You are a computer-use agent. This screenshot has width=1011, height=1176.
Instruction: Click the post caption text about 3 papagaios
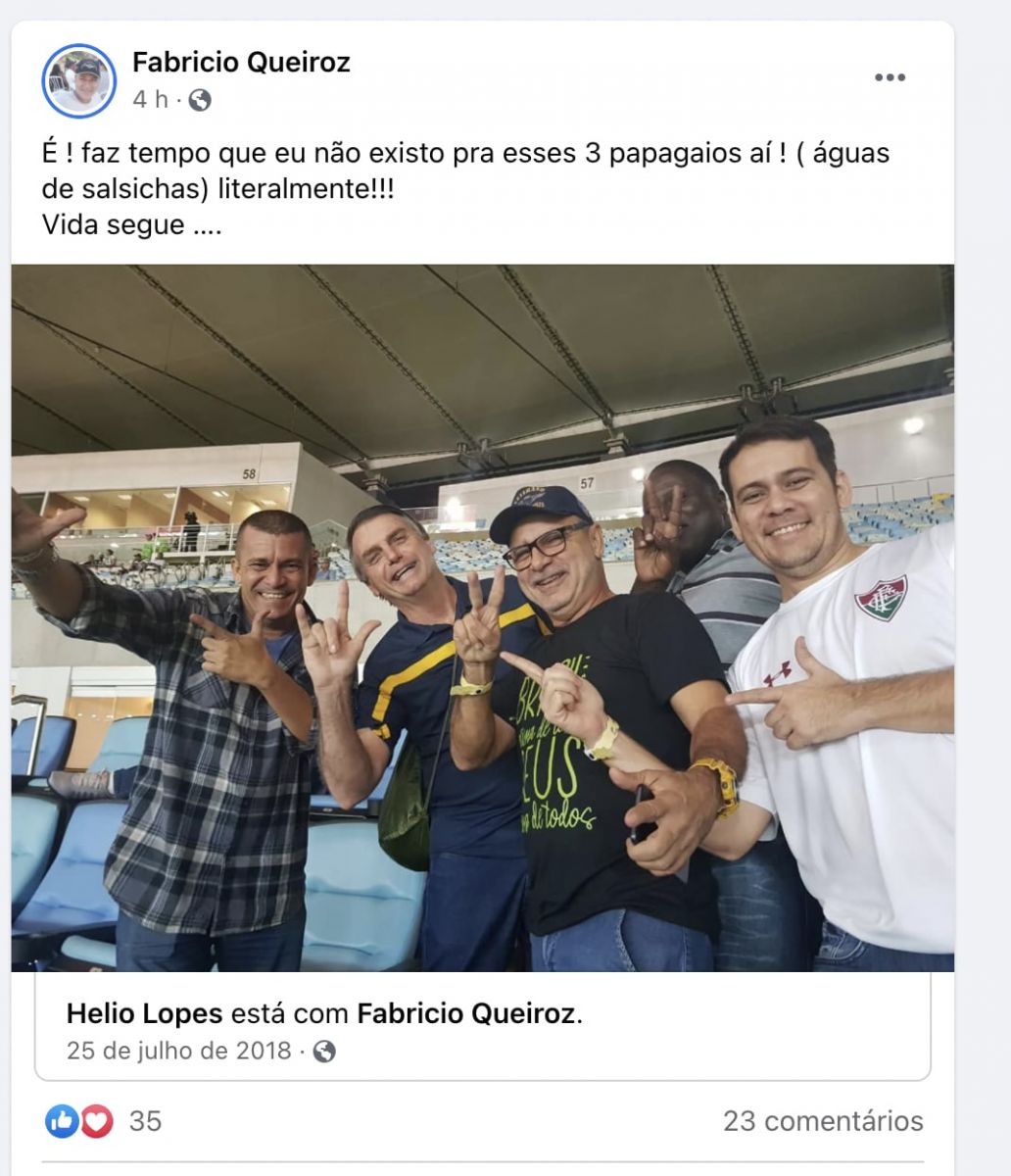[x=466, y=171]
